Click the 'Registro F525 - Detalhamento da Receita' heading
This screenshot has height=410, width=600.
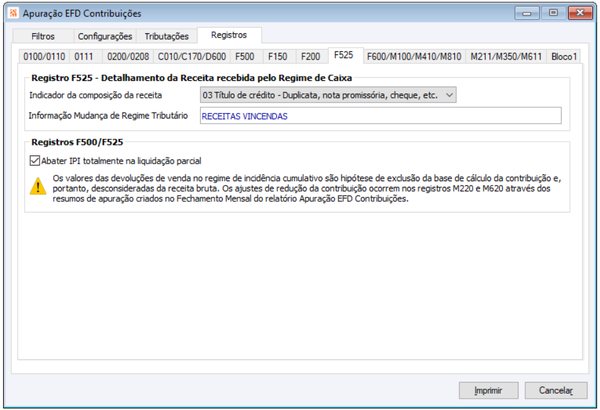[192, 78]
